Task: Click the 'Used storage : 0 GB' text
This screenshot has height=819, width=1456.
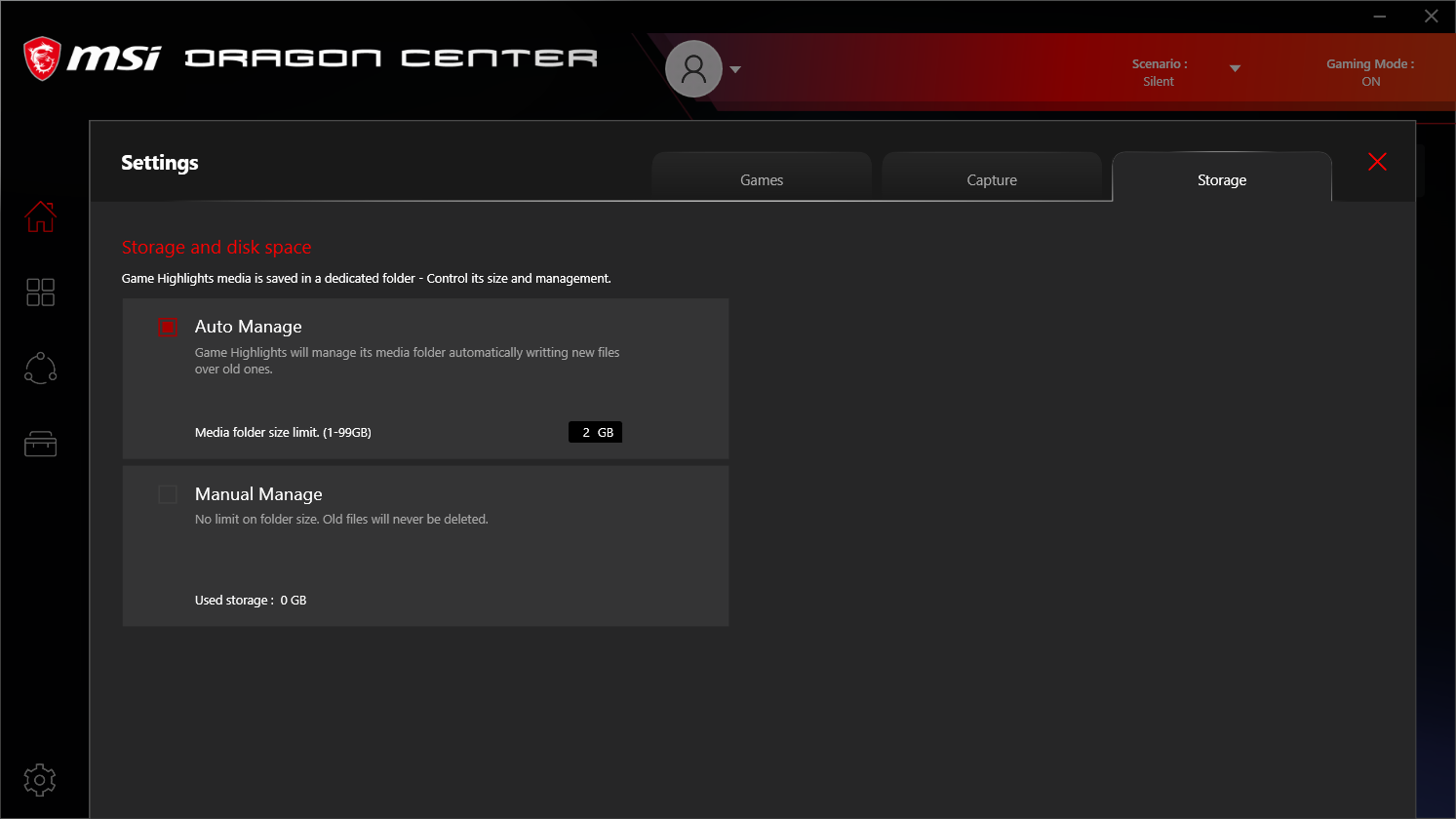Action: [x=251, y=601]
